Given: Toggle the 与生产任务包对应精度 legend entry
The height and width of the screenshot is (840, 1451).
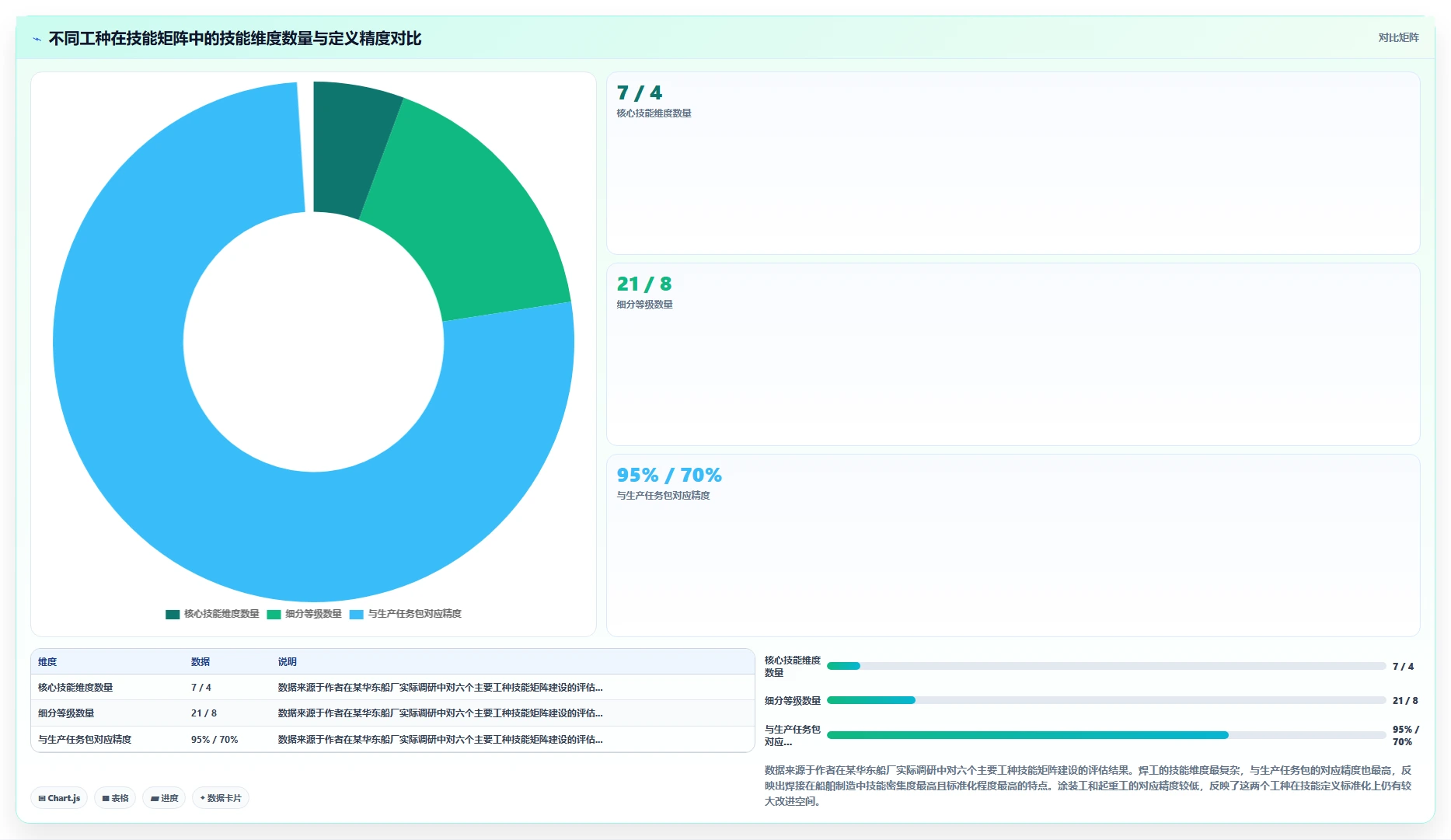Looking at the screenshot, I should point(406,614).
